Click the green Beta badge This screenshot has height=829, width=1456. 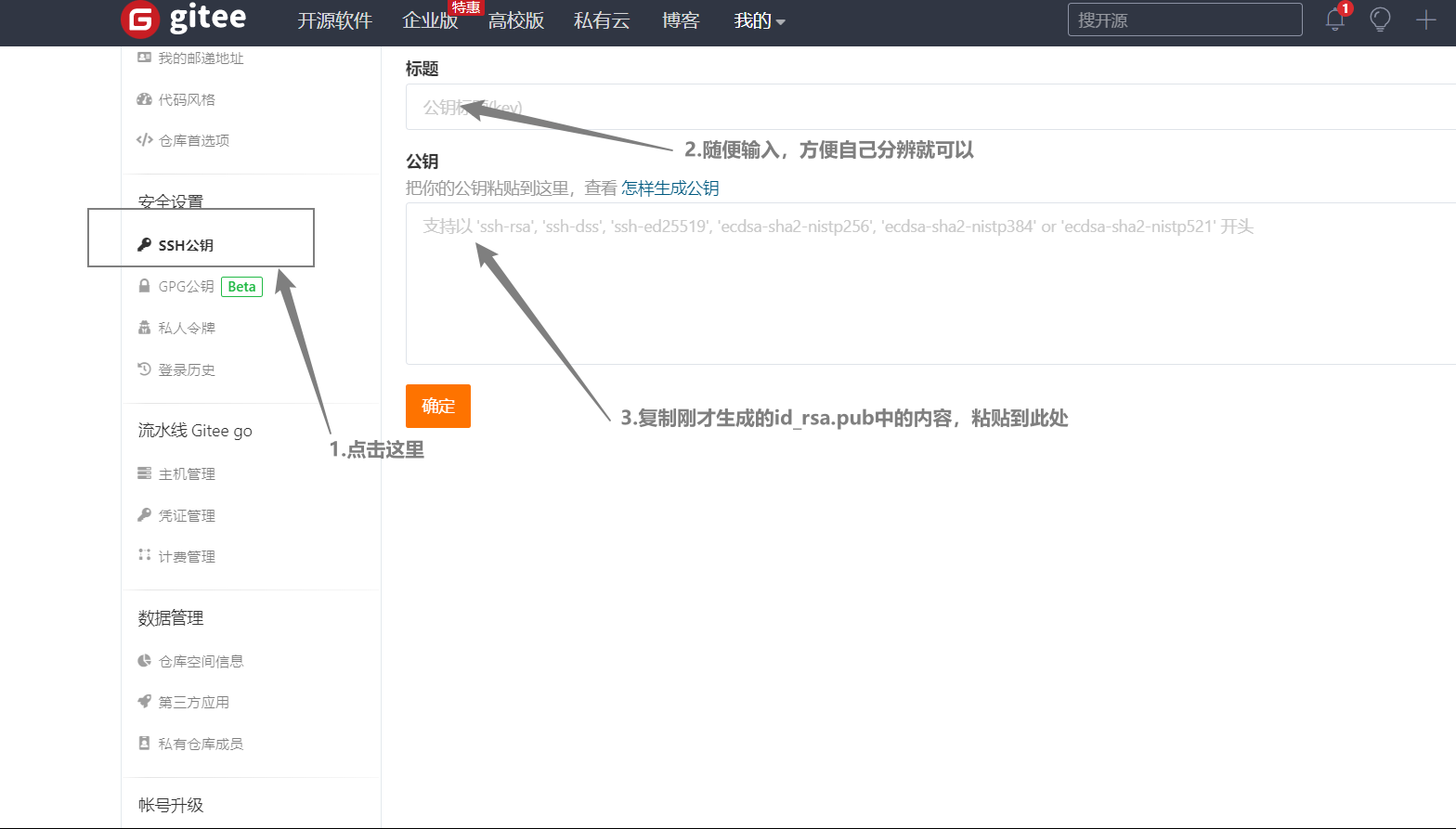point(241,287)
